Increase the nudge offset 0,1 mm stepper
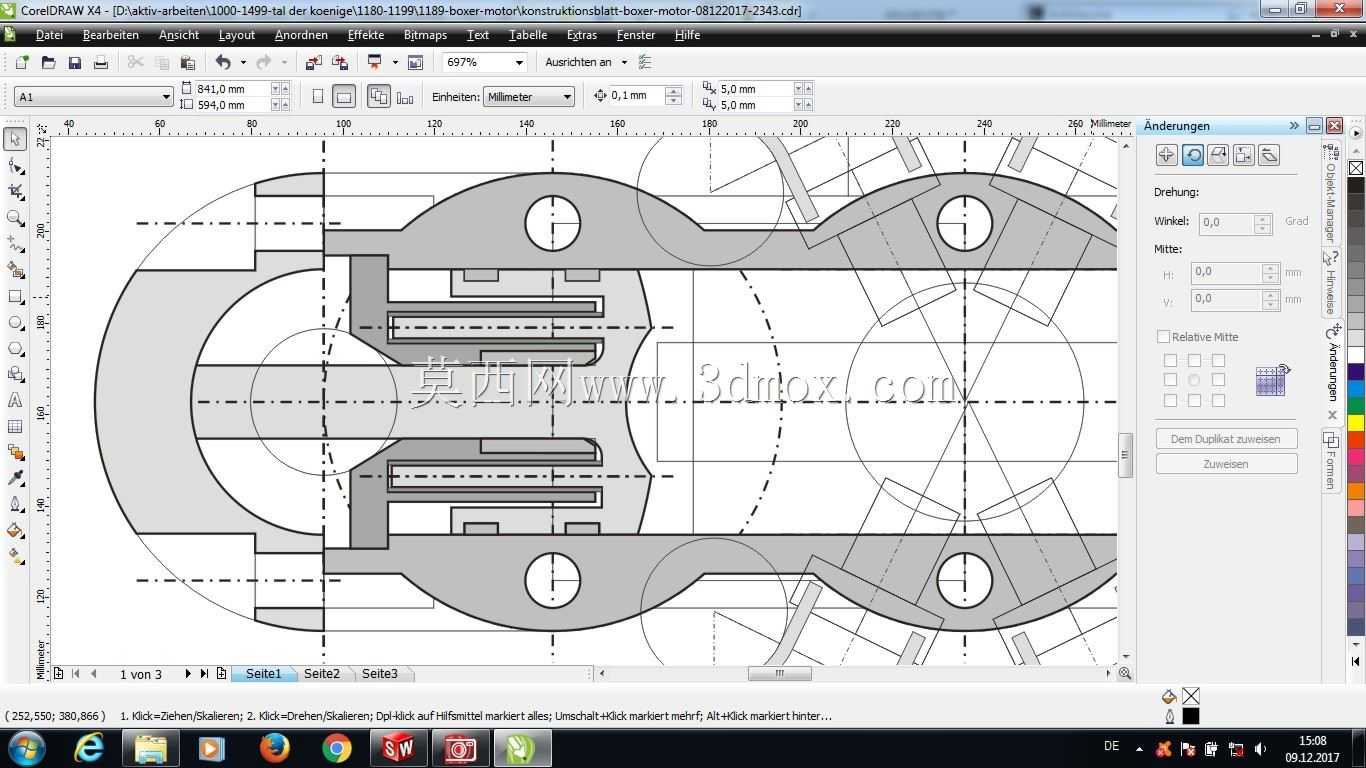The image size is (1366, 768). pyautogui.click(x=673, y=91)
